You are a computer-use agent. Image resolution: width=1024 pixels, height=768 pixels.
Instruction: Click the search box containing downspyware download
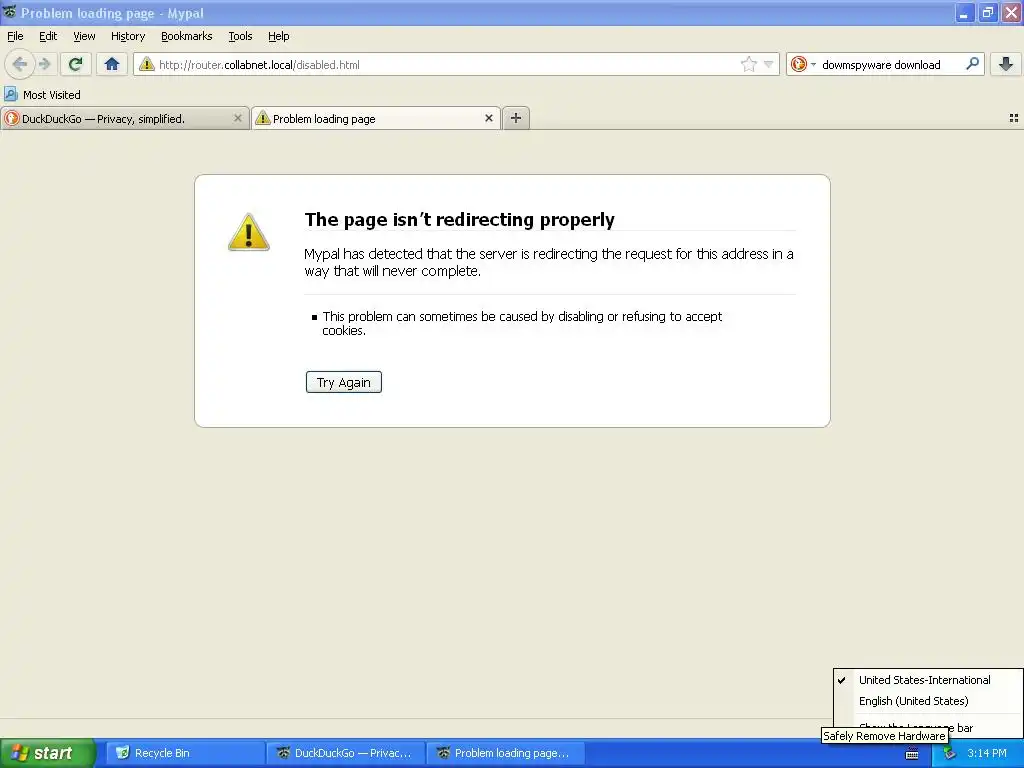(888, 64)
